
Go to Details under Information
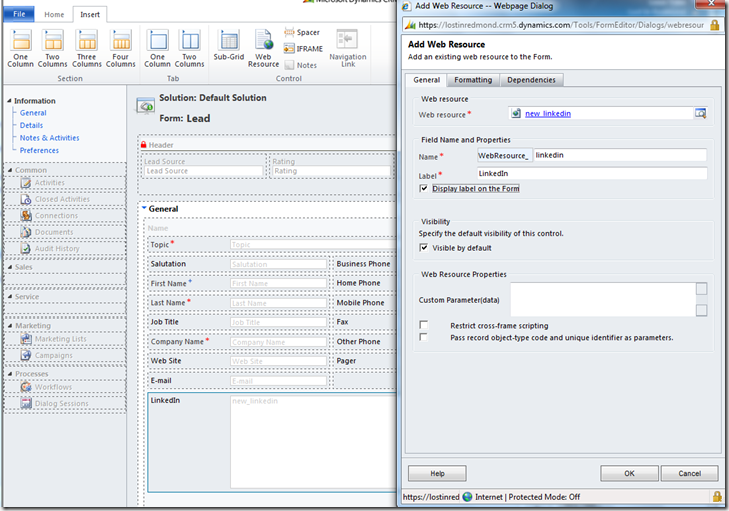[x=31, y=126]
